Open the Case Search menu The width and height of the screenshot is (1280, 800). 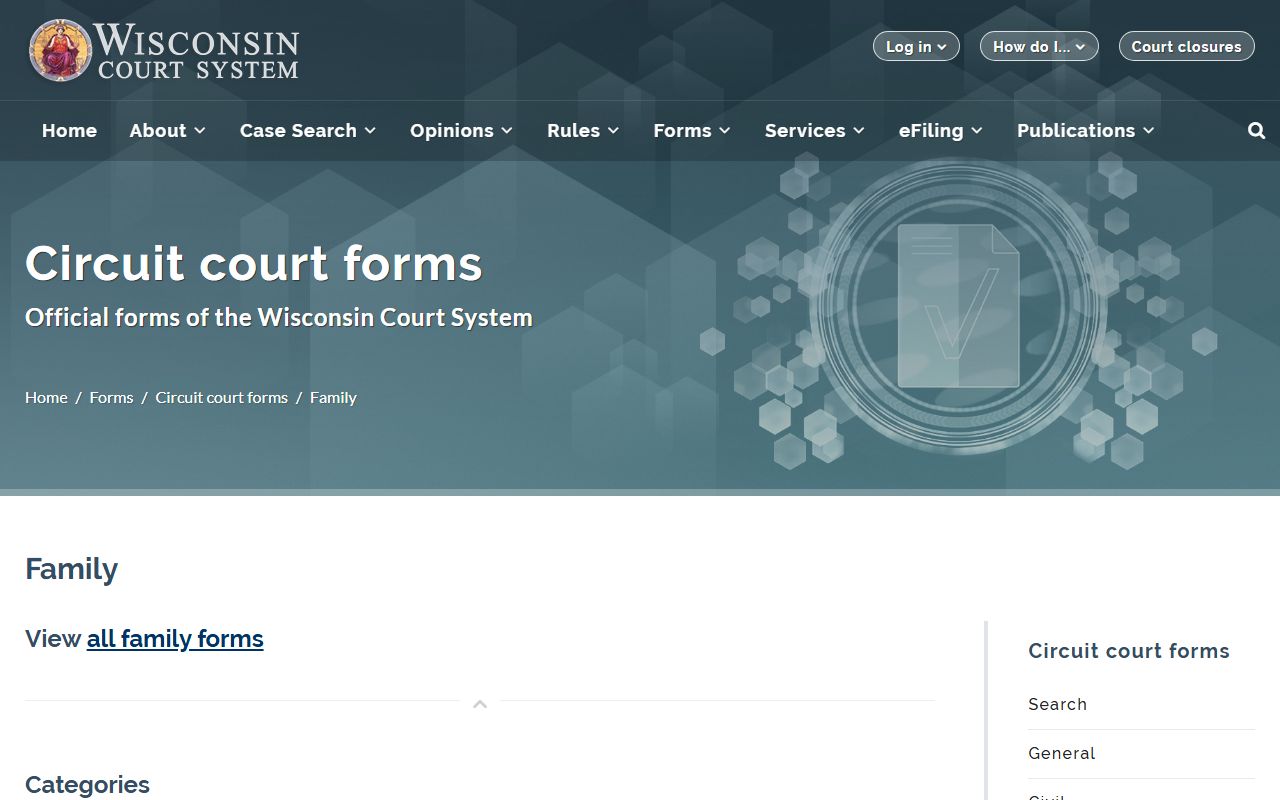[x=308, y=131]
